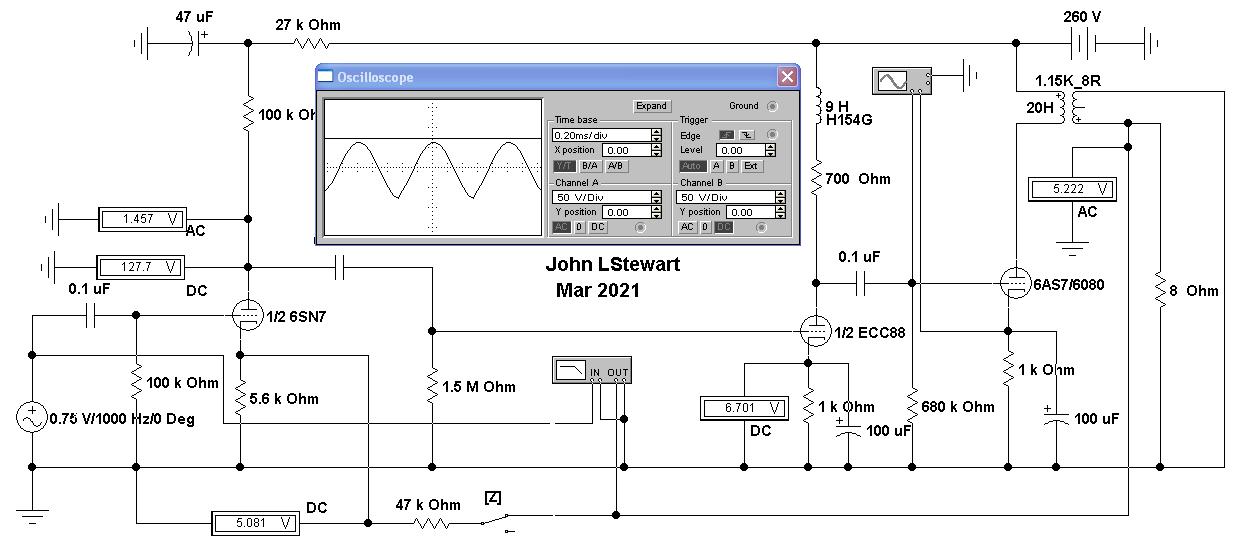Select the 680 k Ohm resistor
Image resolution: width=1240 pixels, height=544 pixels.
(912, 406)
